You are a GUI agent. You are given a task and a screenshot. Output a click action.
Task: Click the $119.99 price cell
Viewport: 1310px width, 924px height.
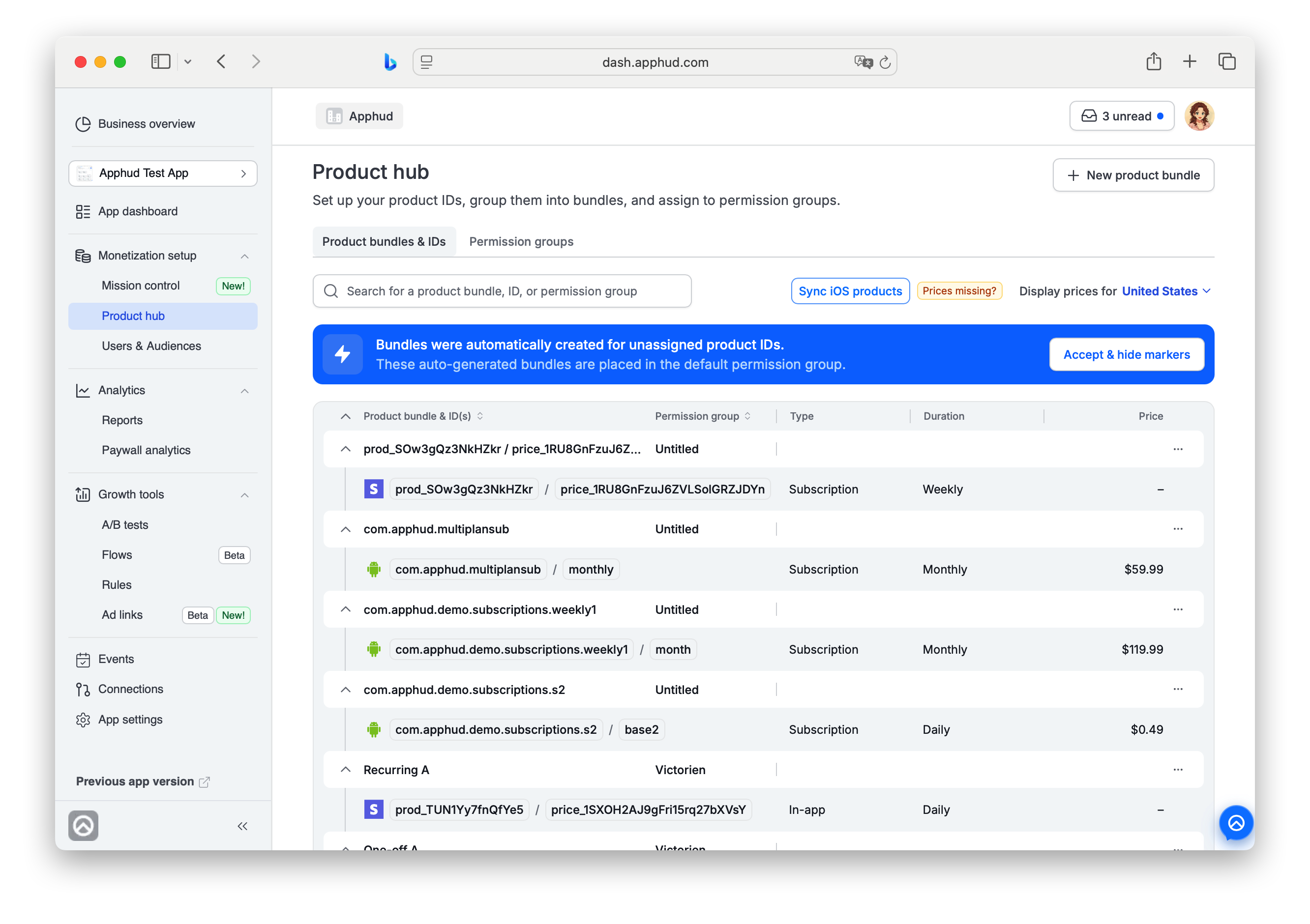coord(1142,650)
